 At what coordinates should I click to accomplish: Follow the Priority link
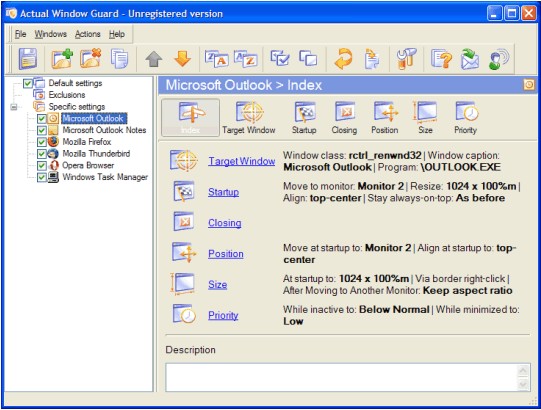pyautogui.click(x=223, y=315)
